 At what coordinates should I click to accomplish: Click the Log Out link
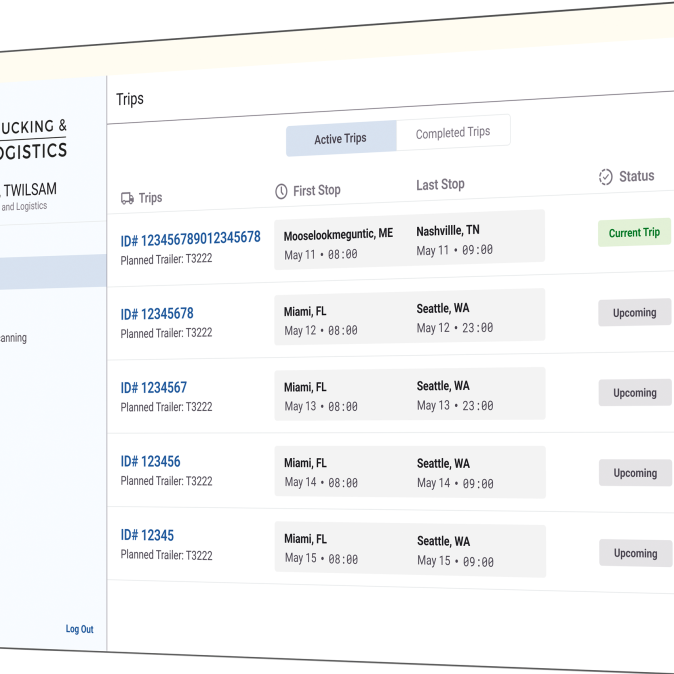[x=79, y=629]
